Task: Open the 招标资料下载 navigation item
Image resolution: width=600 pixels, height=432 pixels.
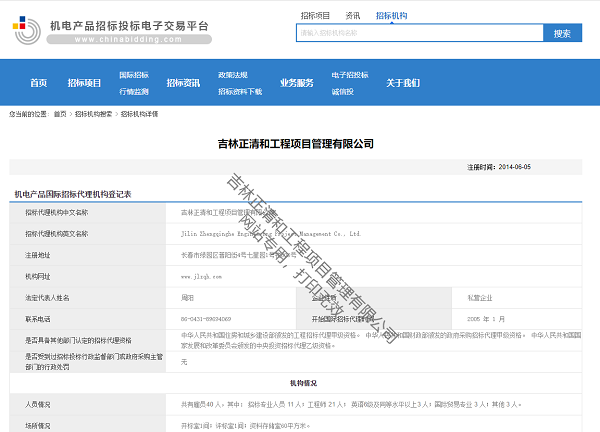Action: (239, 91)
